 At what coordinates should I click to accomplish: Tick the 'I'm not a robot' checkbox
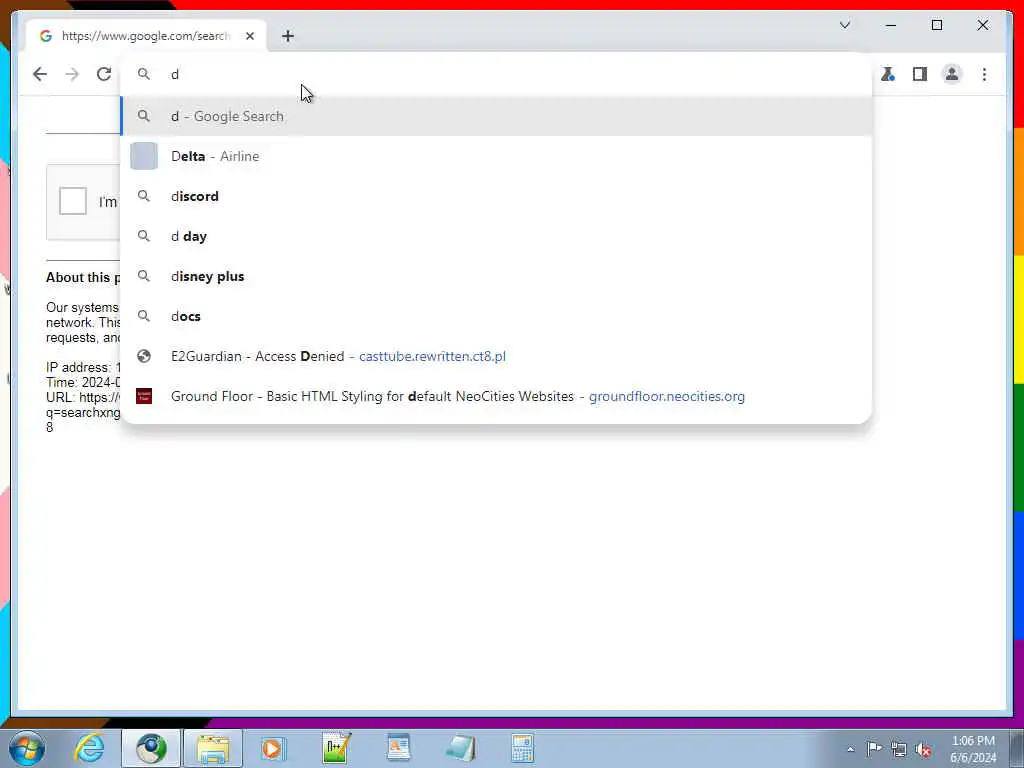pyautogui.click(x=72, y=200)
